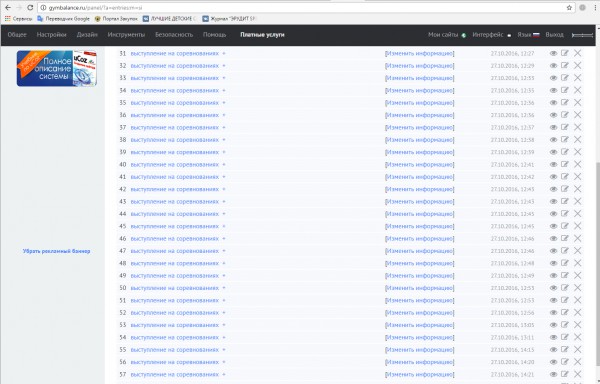Hide entry 51 via the eye icon
The height and width of the screenshot is (384, 600).
pos(553,300)
